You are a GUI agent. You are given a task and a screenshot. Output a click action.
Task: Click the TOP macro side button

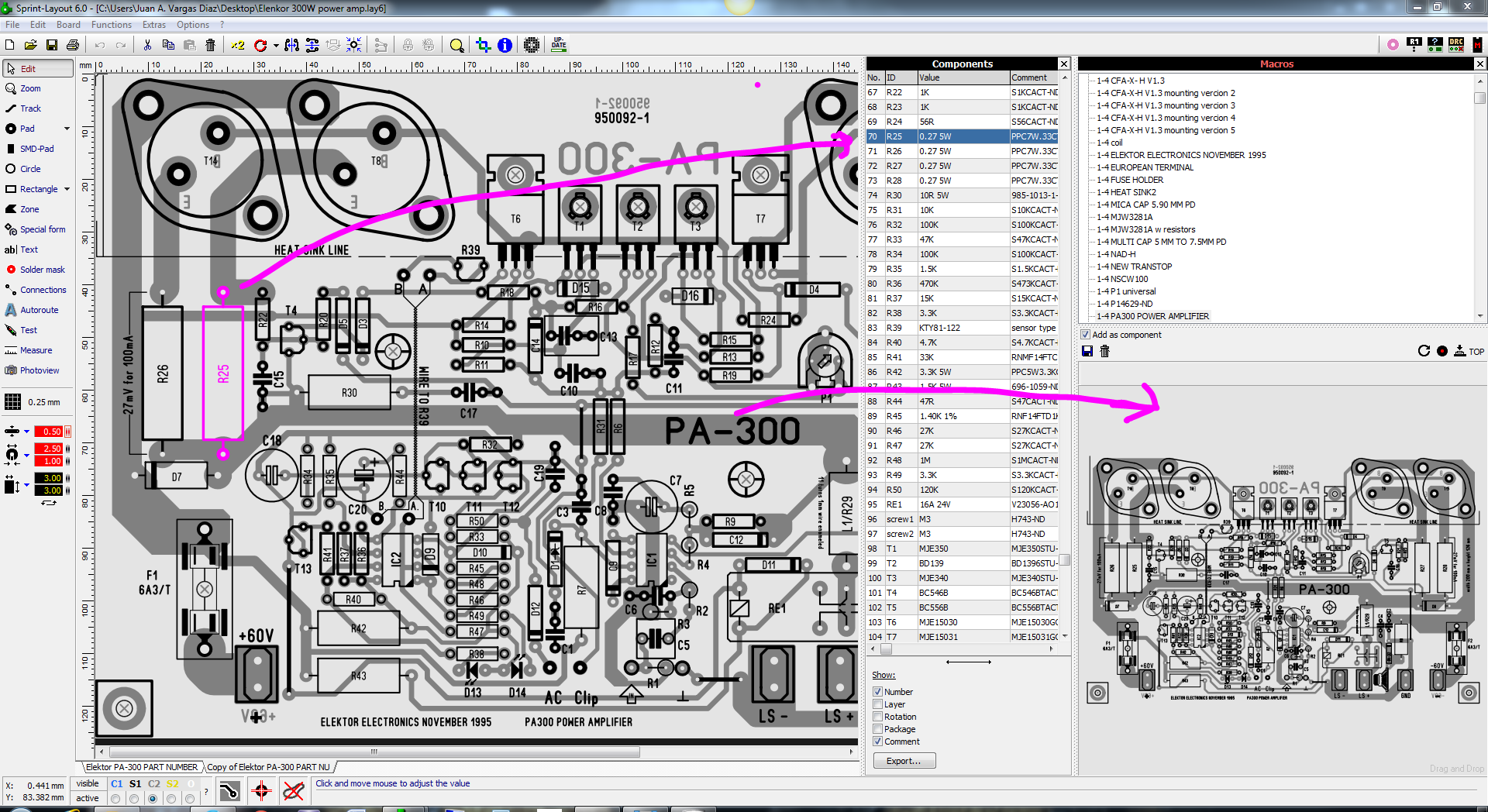pos(1469,351)
